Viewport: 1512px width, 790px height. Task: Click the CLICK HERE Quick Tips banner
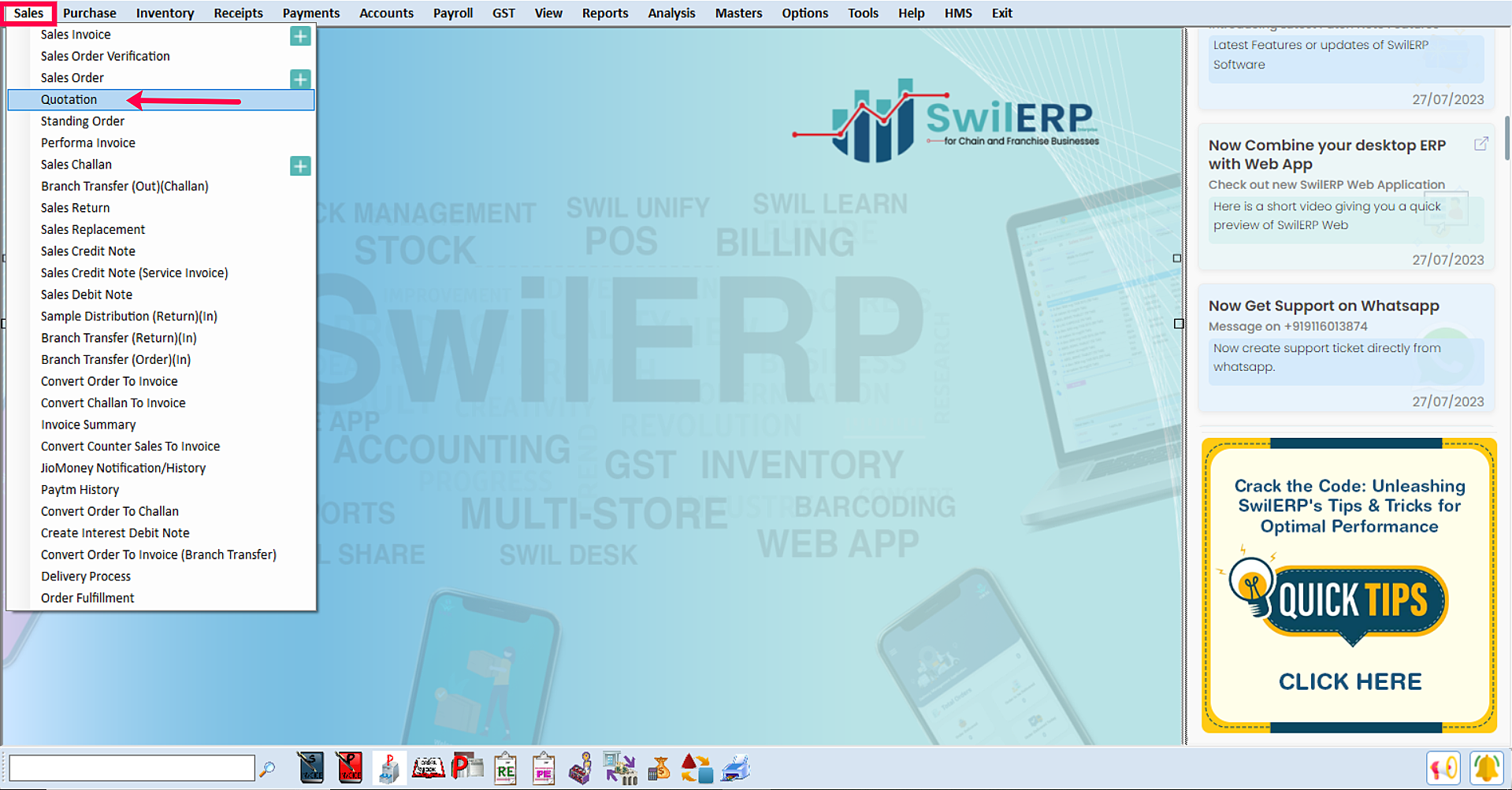click(1349, 585)
